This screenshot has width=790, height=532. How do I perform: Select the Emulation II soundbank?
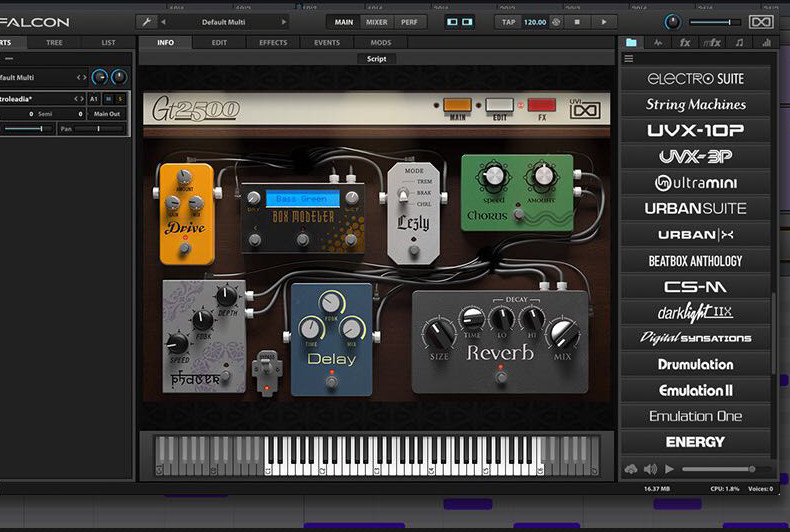[x=695, y=390]
